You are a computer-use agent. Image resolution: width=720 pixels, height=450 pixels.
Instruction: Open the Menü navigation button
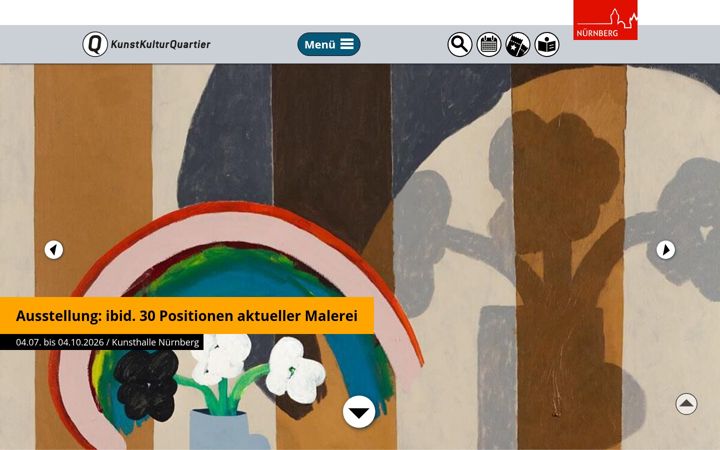point(329,44)
